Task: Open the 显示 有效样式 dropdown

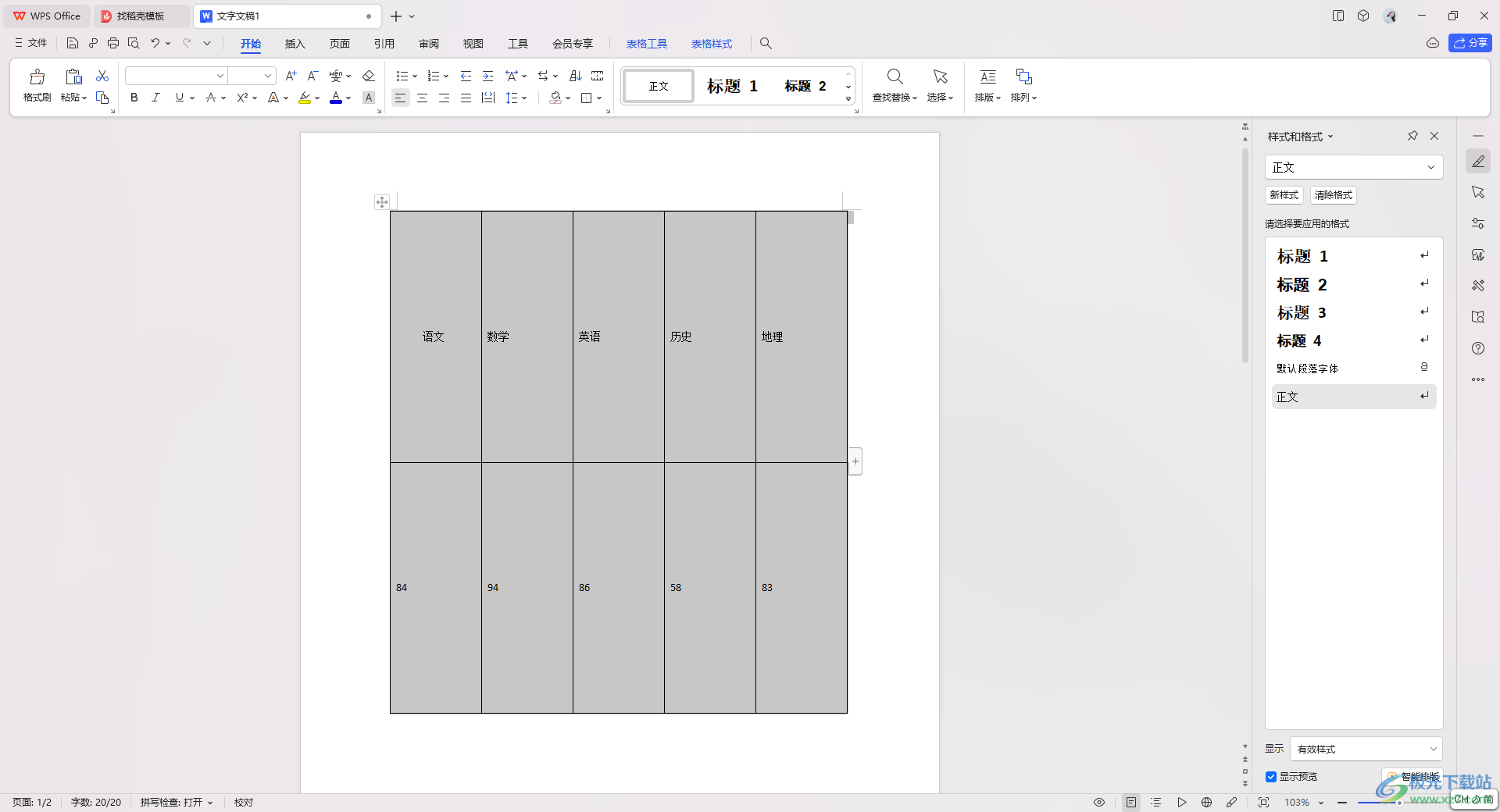Action: click(x=1366, y=749)
